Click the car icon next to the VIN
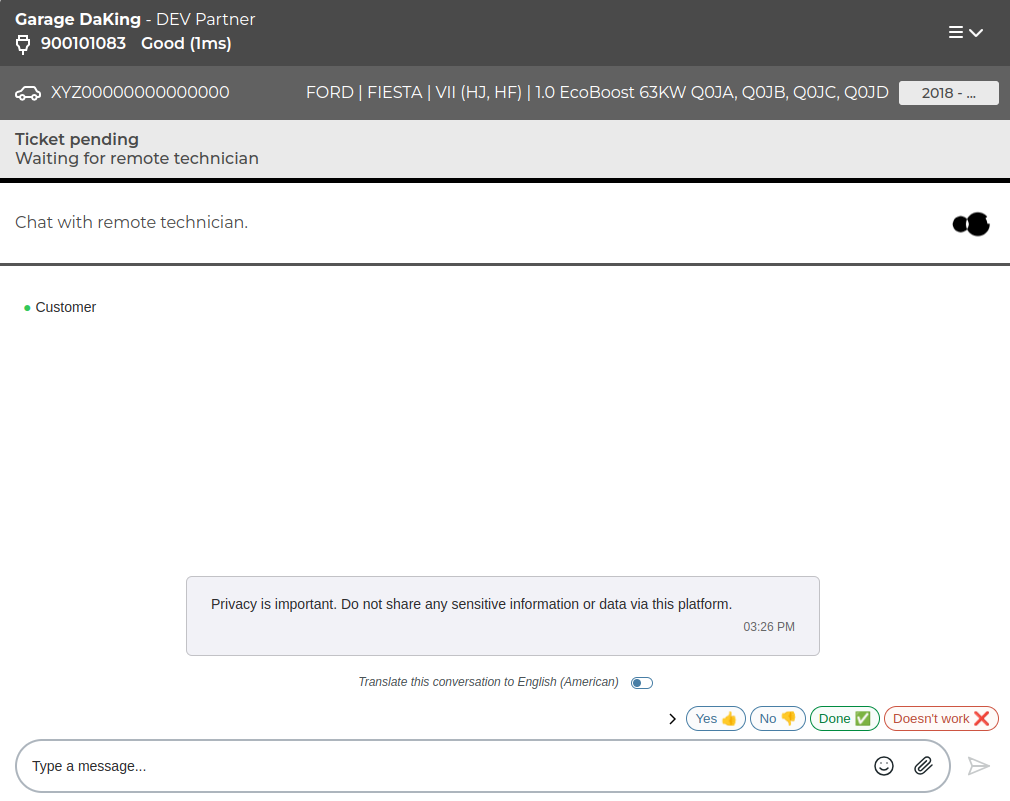 point(28,92)
